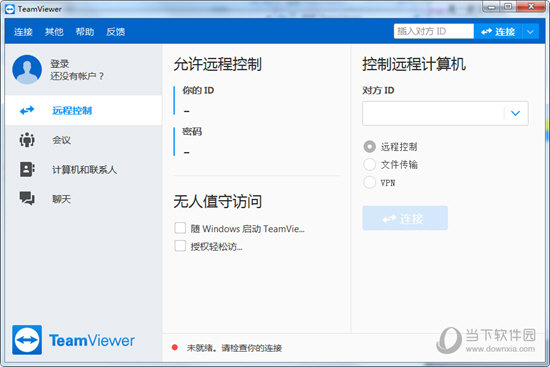Click the 未就绪。请检查你的连接 status text

click(234, 348)
